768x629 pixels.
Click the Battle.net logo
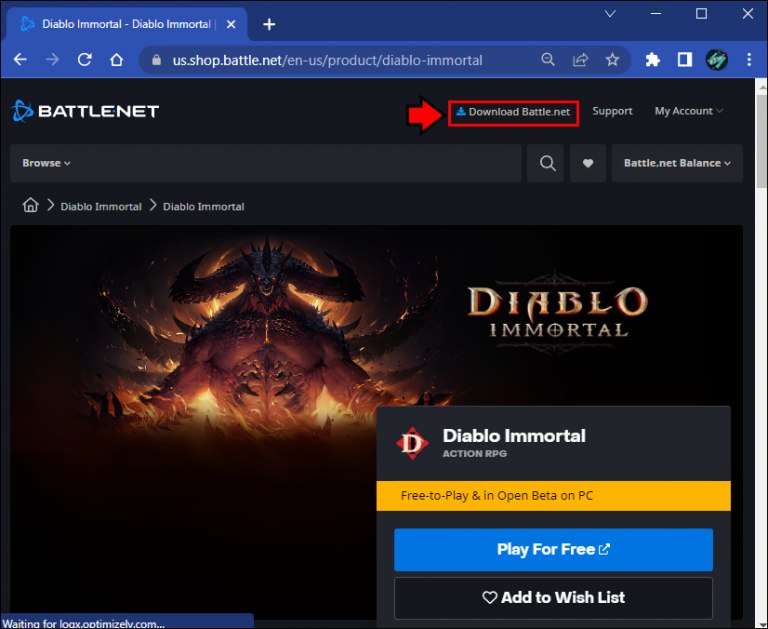coord(85,111)
